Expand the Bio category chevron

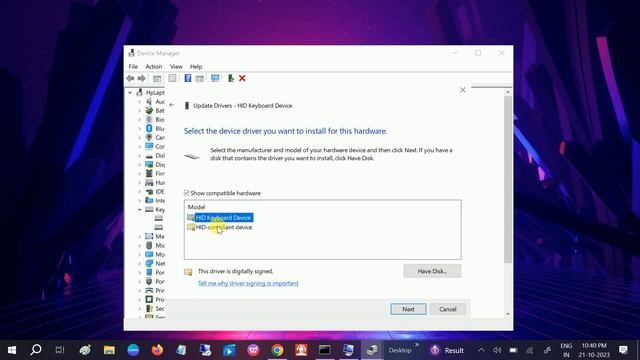(x=139, y=120)
